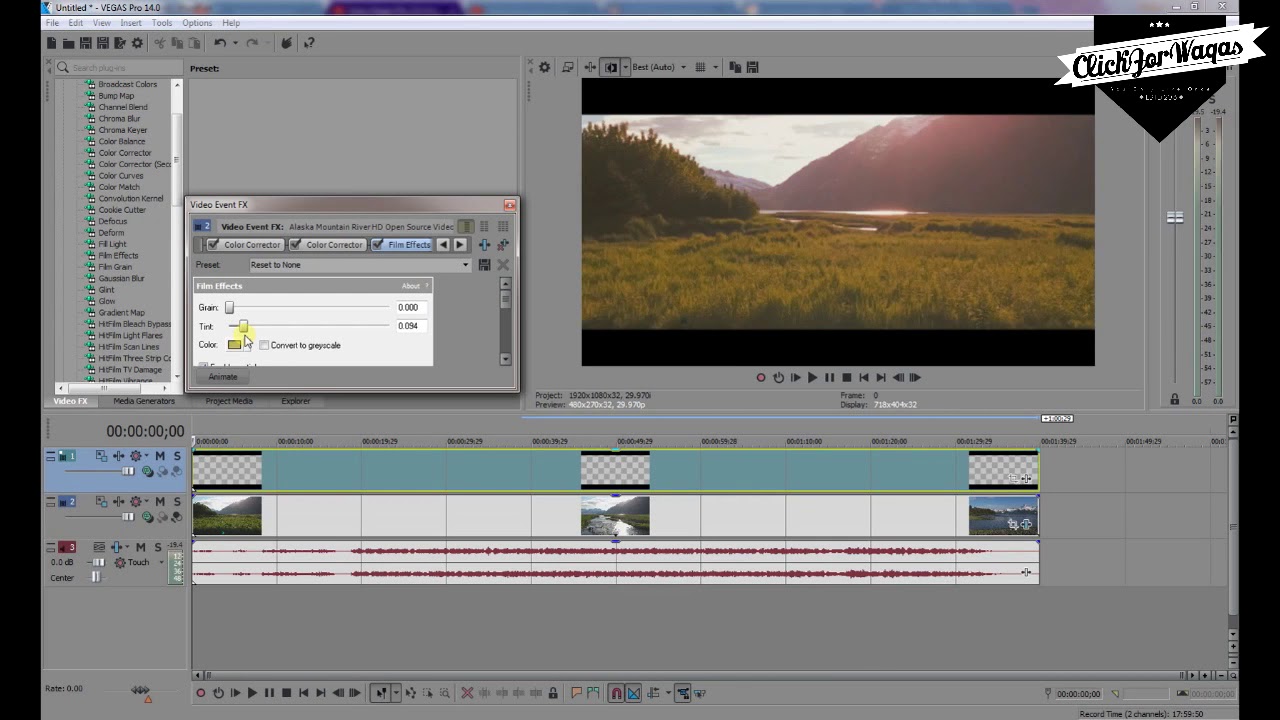1280x720 pixels.
Task: Delete preset X icon in Video Event FX
Action: click(503, 265)
